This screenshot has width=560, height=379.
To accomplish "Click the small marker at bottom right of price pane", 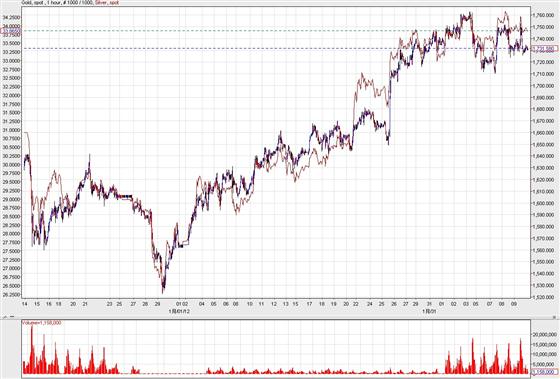I will coord(554,316).
